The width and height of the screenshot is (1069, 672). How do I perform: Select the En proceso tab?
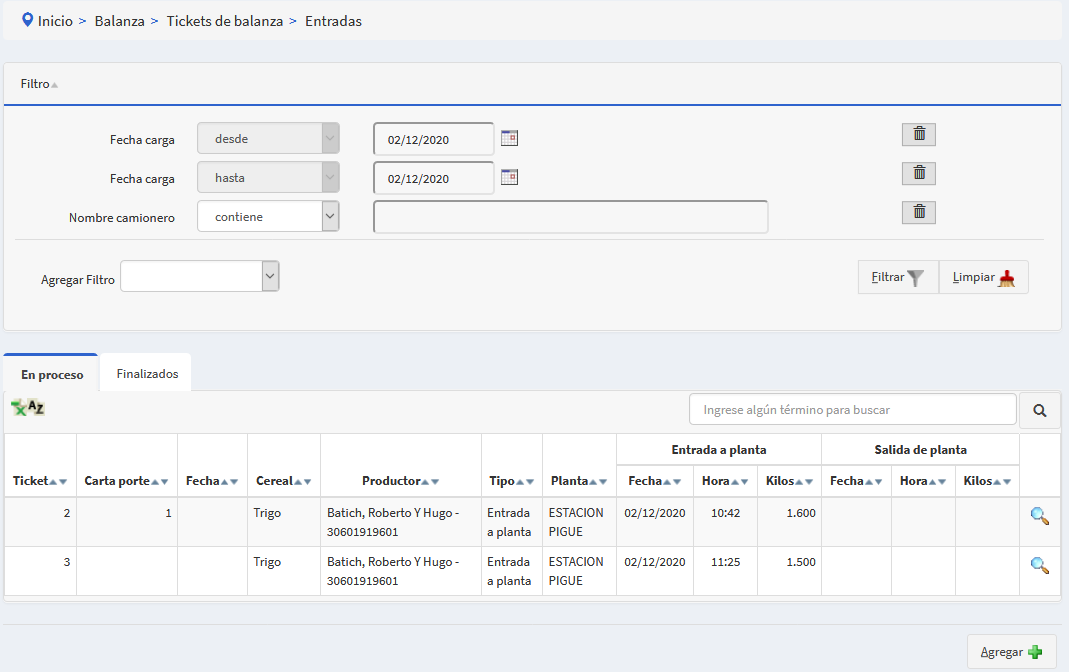pyautogui.click(x=52, y=375)
